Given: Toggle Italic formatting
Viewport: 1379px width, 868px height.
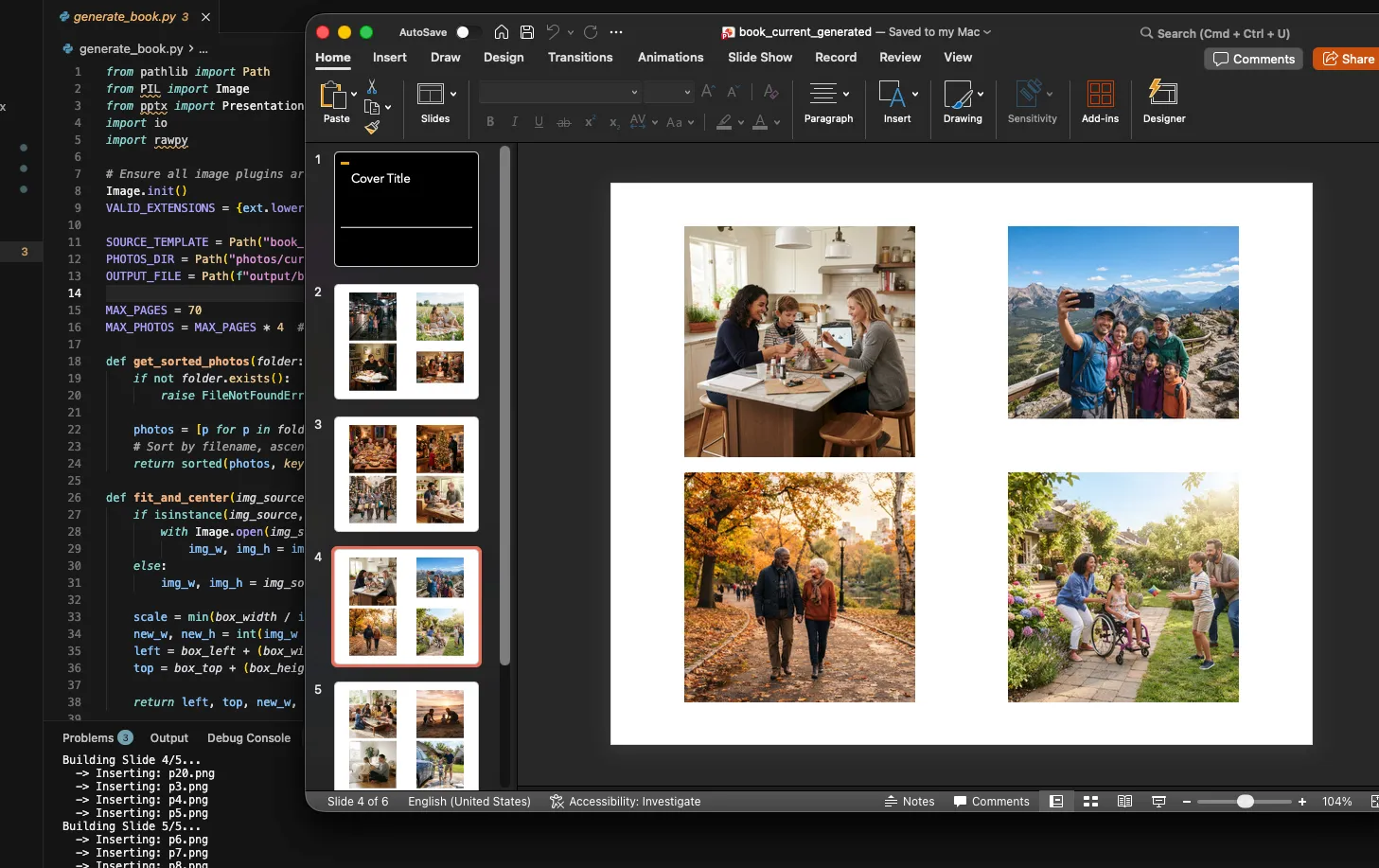Looking at the screenshot, I should [x=514, y=121].
